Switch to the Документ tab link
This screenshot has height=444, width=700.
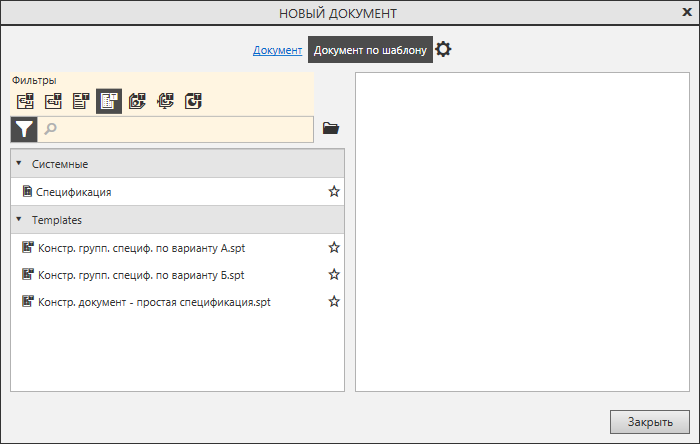click(x=277, y=50)
